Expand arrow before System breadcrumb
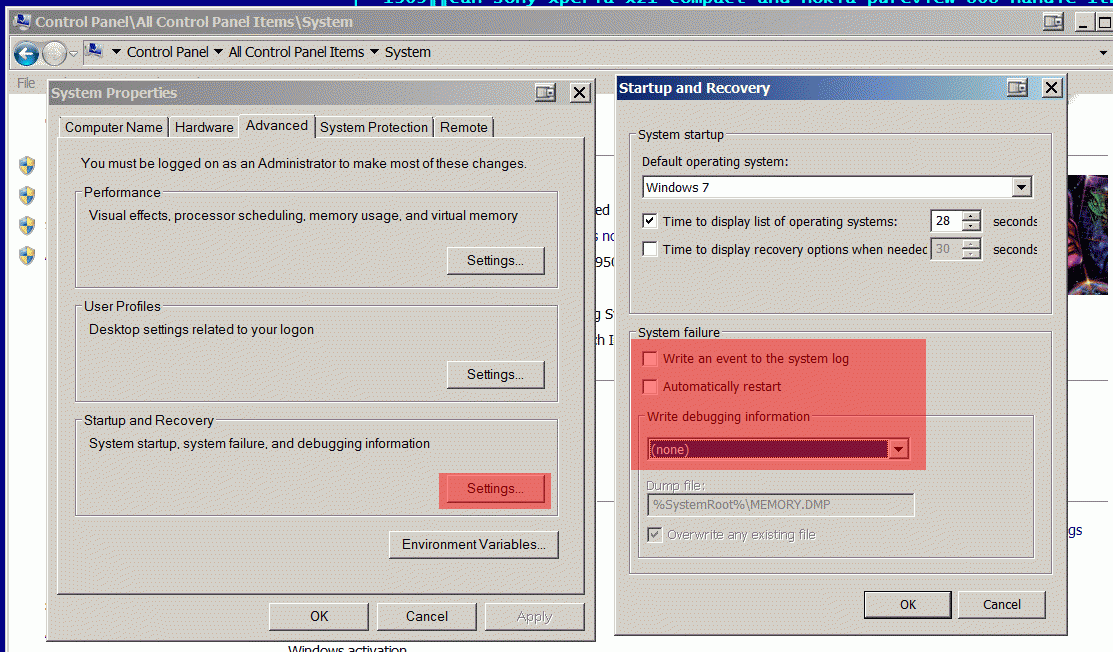1113x652 pixels. click(x=374, y=52)
